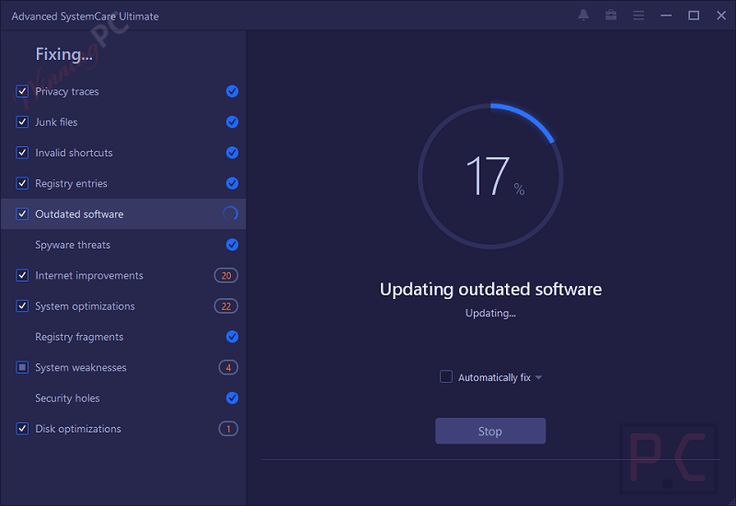Minimize the Advanced SystemCare window
Image resolution: width=736 pixels, height=506 pixels.
click(666, 15)
